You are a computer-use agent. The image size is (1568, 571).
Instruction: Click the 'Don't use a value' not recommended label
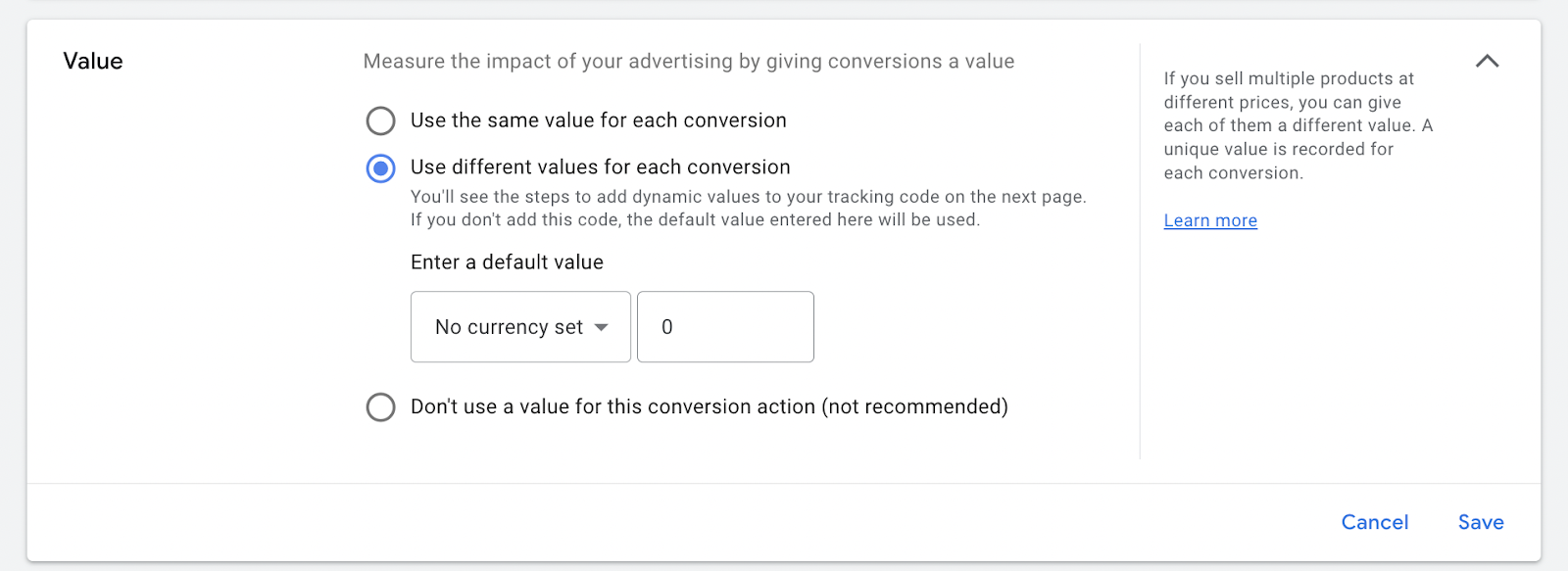(709, 406)
